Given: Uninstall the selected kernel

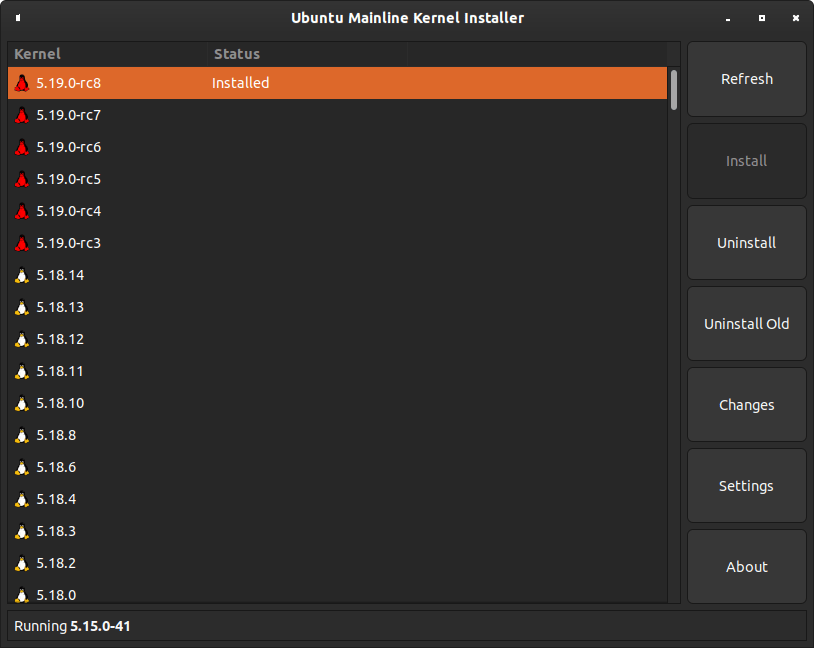Looking at the screenshot, I should pos(747,242).
